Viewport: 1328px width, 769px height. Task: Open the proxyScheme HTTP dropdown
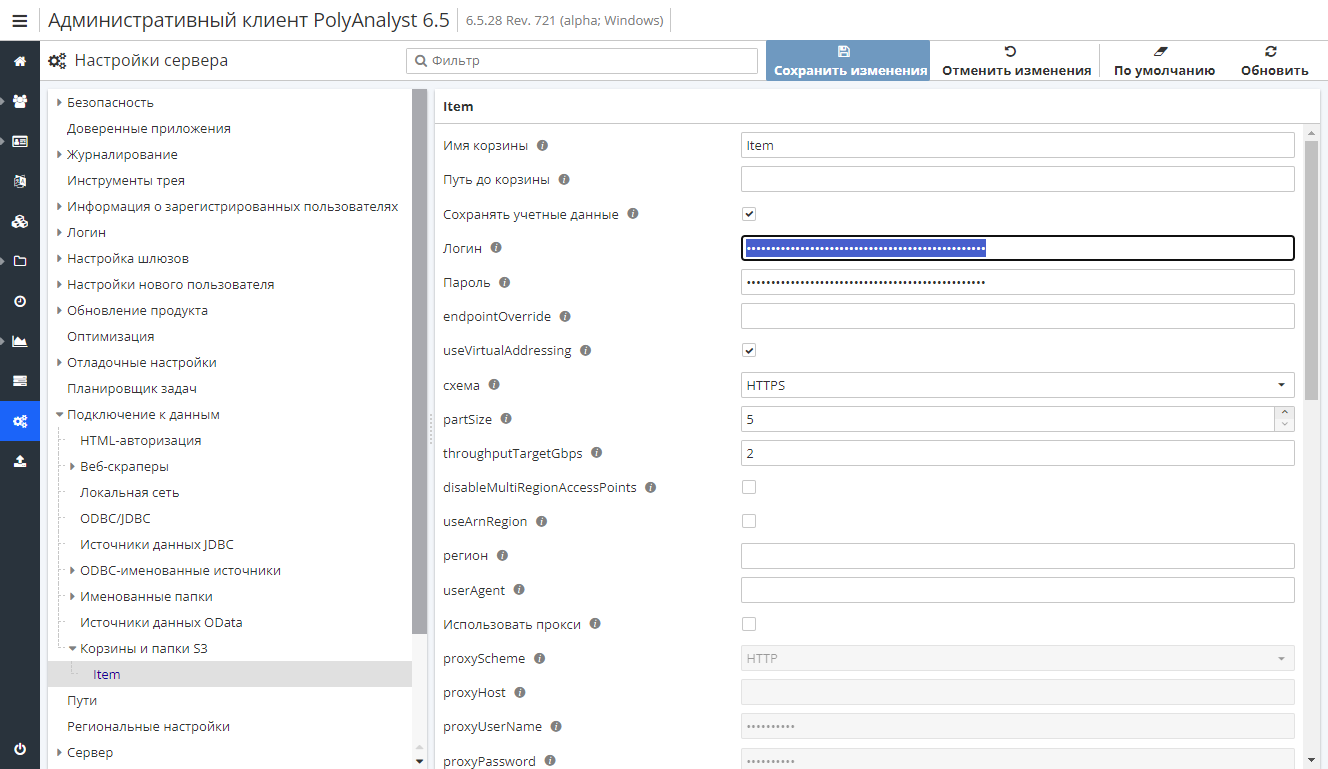[x=1017, y=658]
